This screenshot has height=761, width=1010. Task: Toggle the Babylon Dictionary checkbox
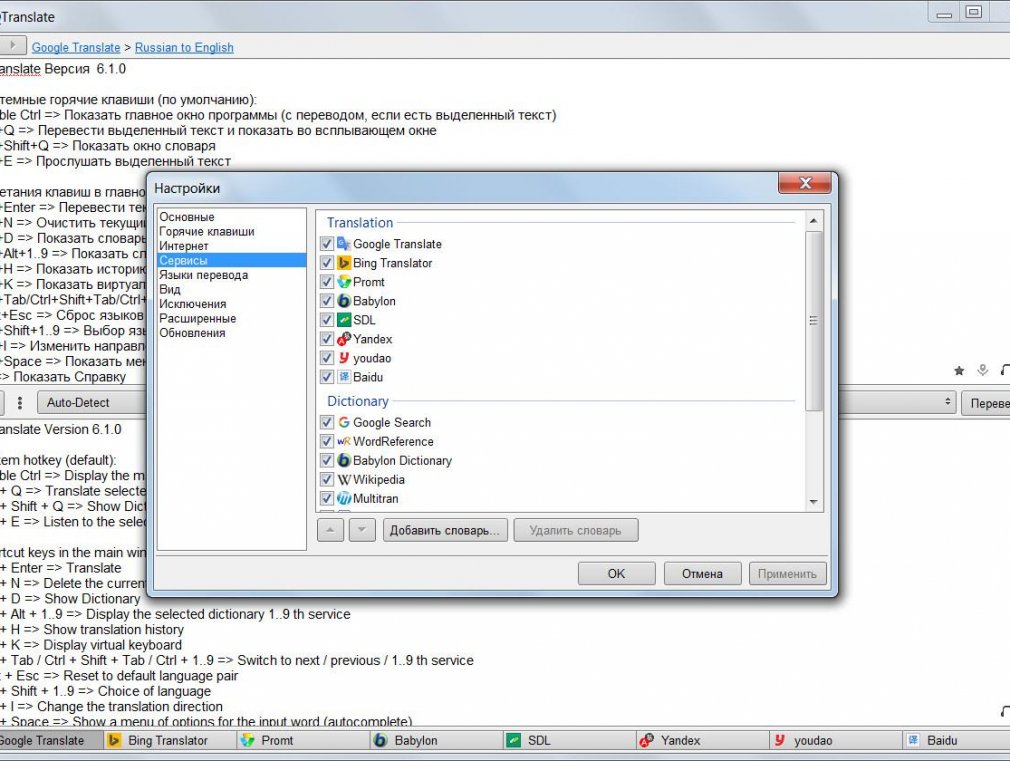tap(327, 460)
